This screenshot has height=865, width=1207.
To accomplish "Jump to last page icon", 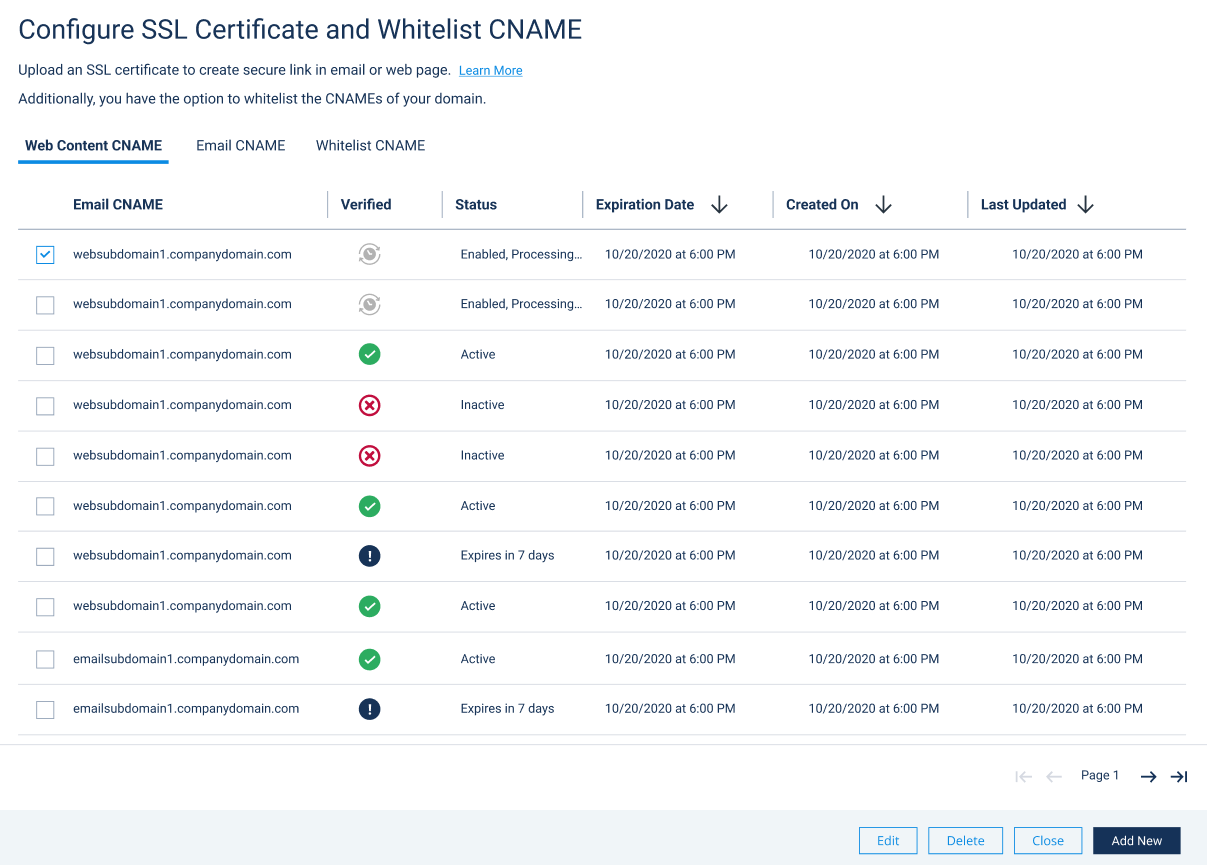I will point(1179,777).
